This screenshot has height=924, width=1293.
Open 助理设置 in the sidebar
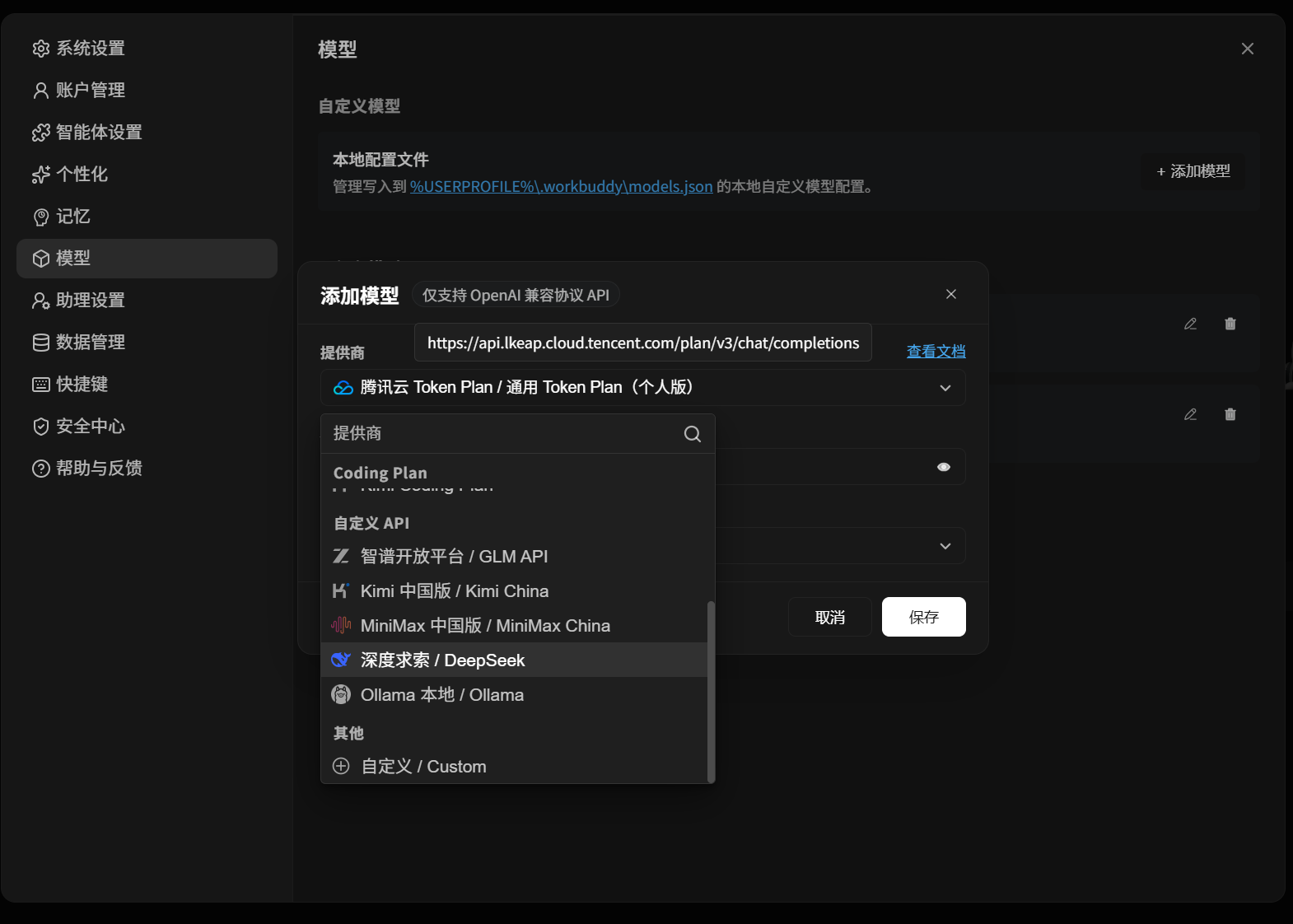(147, 301)
